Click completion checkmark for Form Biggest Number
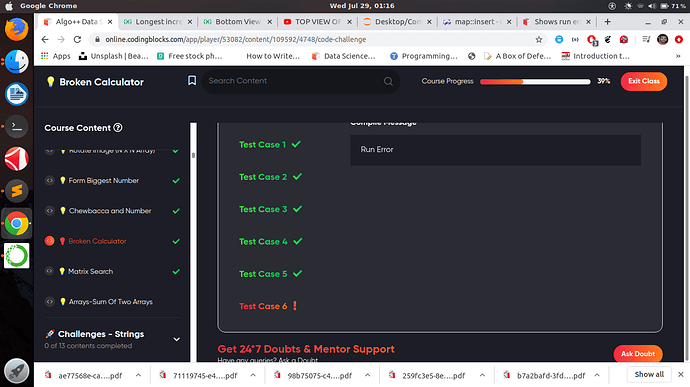This screenshot has width=690, height=387. tap(176, 181)
